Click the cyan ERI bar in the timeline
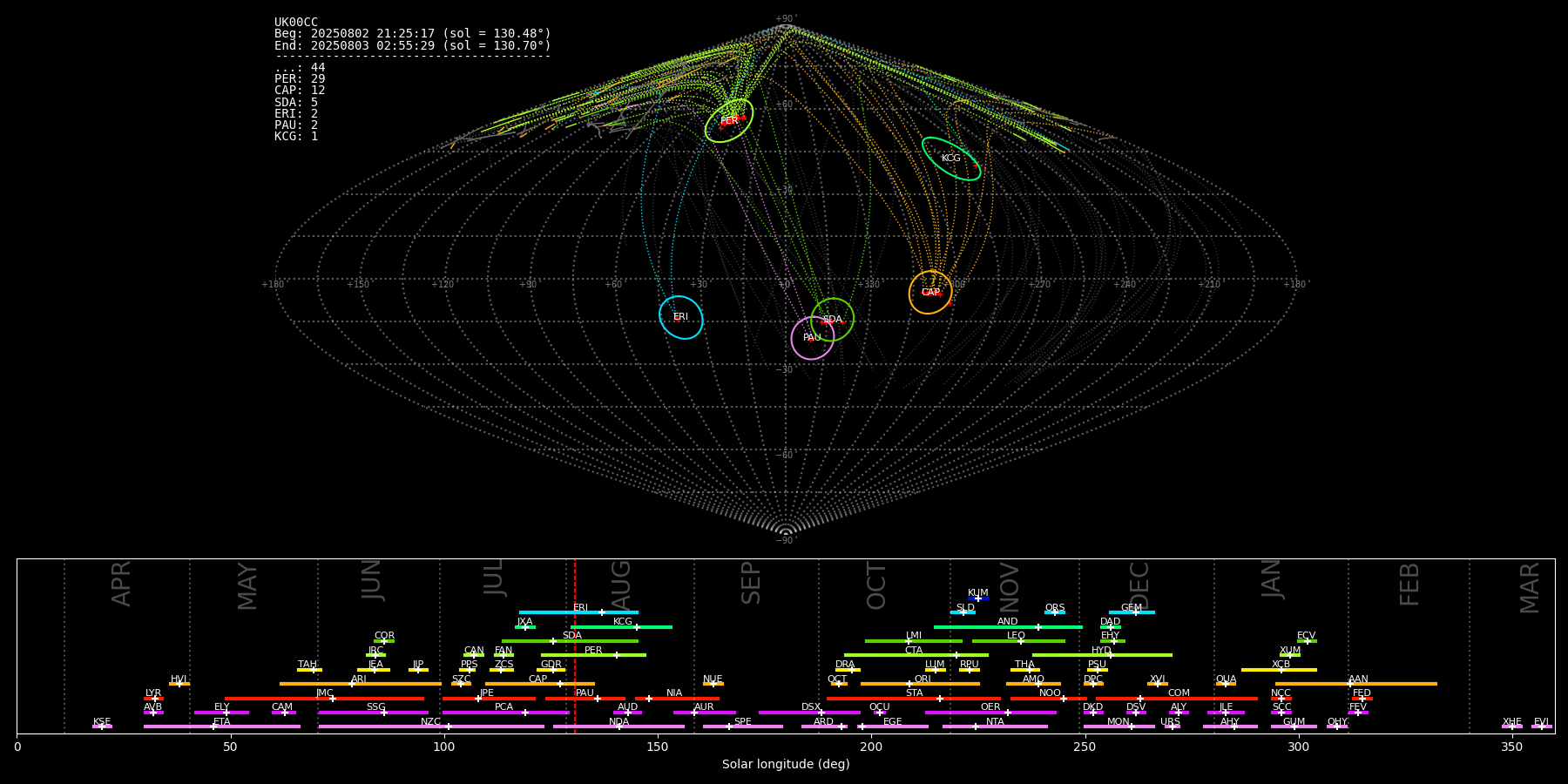1568x784 pixels. pyautogui.click(x=578, y=612)
